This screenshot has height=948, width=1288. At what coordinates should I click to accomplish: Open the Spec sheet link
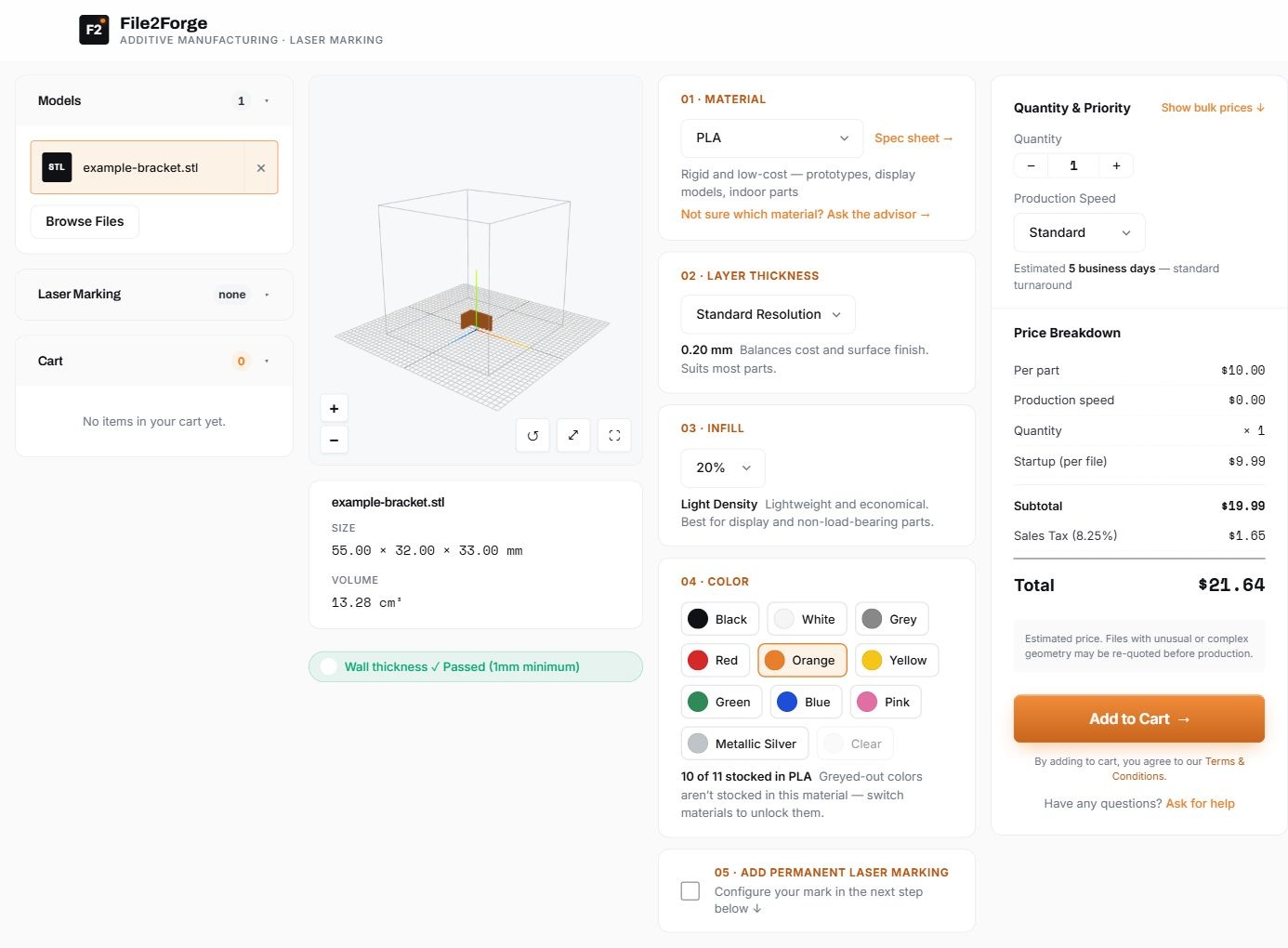(913, 138)
